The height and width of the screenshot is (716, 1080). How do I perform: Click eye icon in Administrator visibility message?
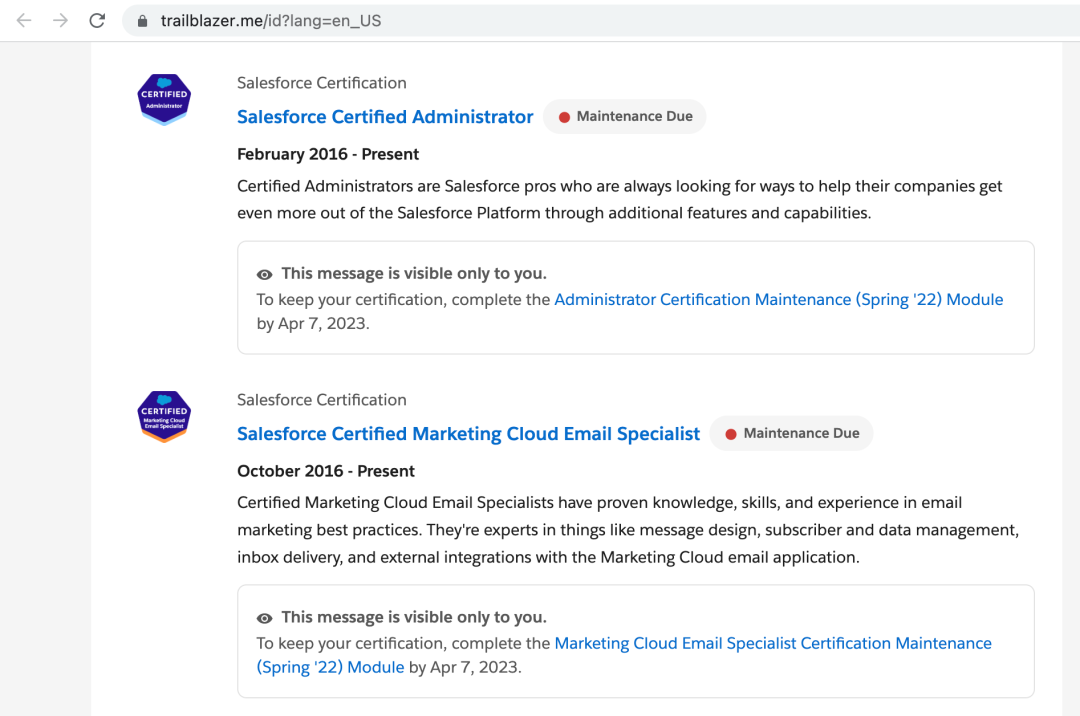click(264, 275)
